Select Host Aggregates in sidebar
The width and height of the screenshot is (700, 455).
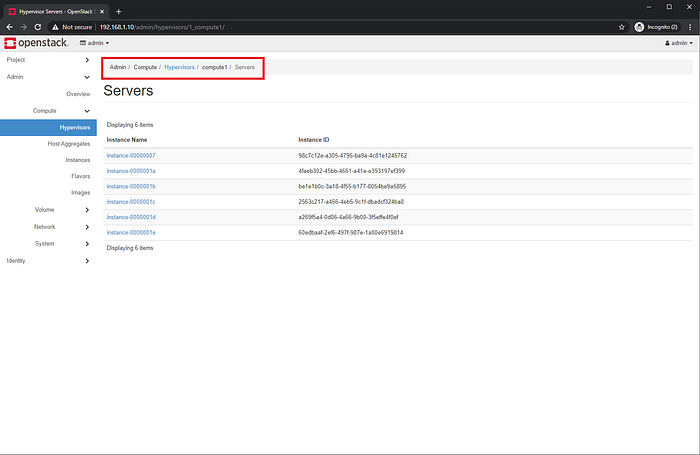[69, 144]
